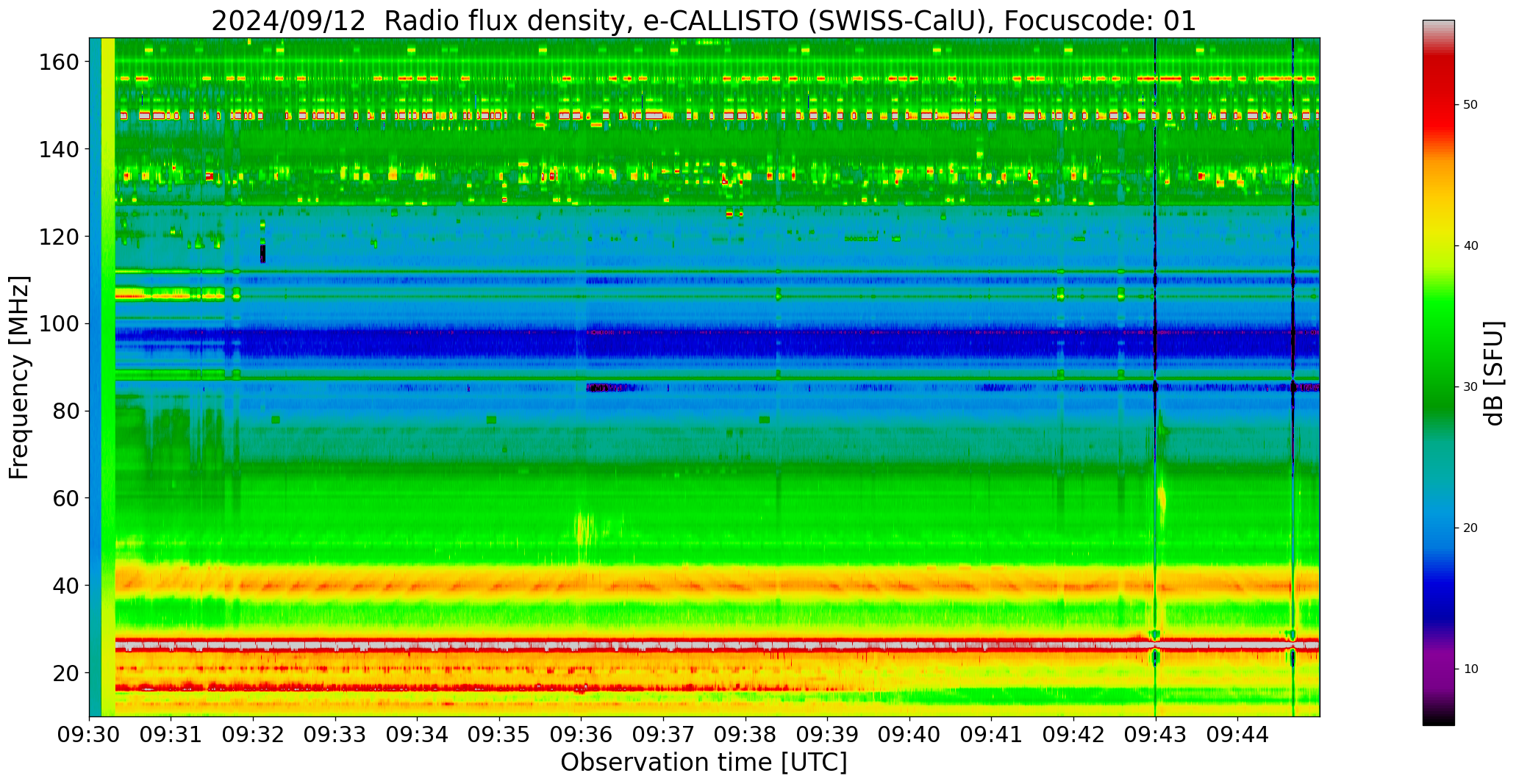Click the 09:30 time tick label
The height and width of the screenshot is (784, 1516).
pos(90,733)
